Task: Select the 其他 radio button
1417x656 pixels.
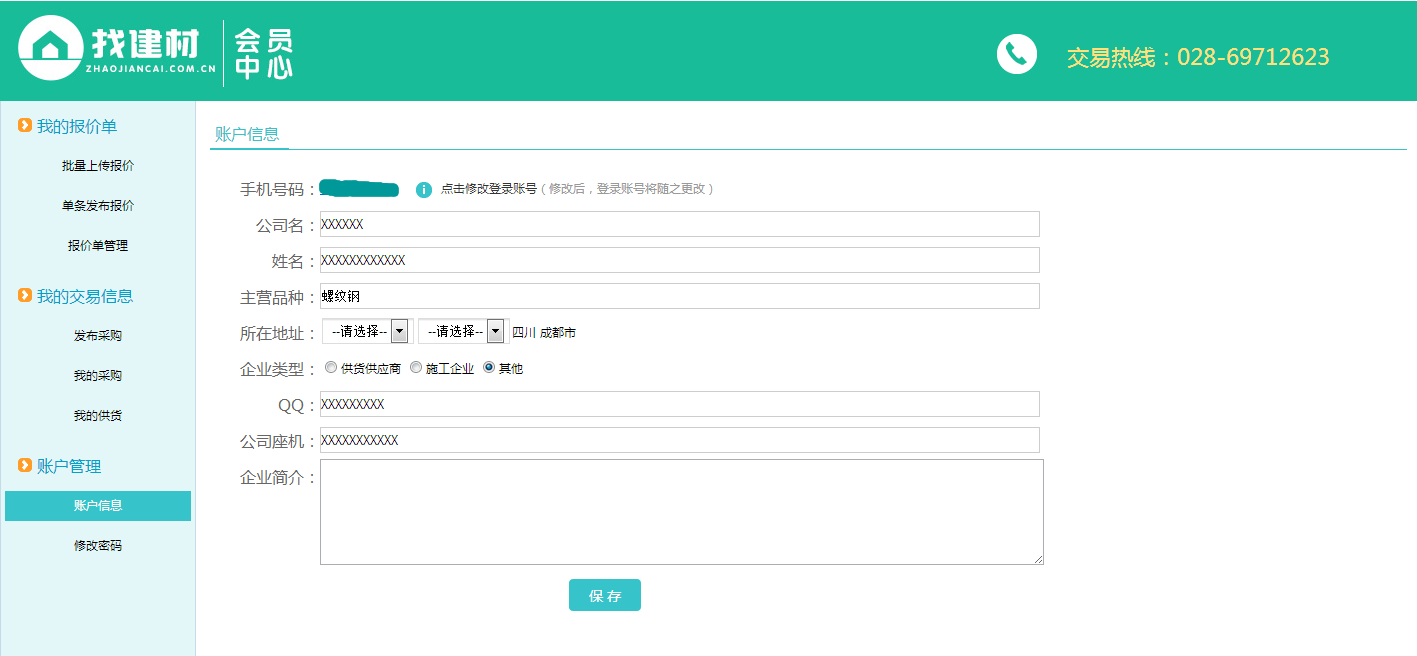Action: coord(489,368)
